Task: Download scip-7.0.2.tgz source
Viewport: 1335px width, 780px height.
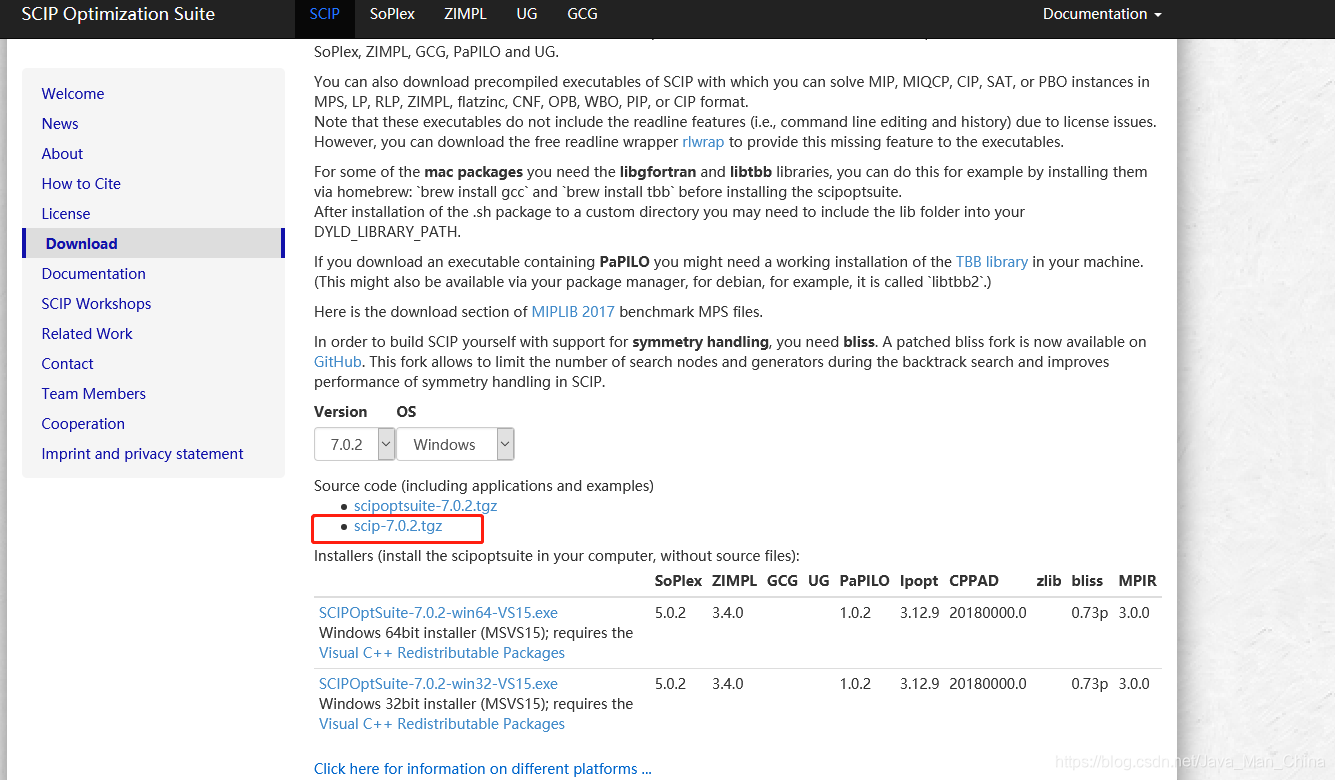Action: tap(398, 526)
